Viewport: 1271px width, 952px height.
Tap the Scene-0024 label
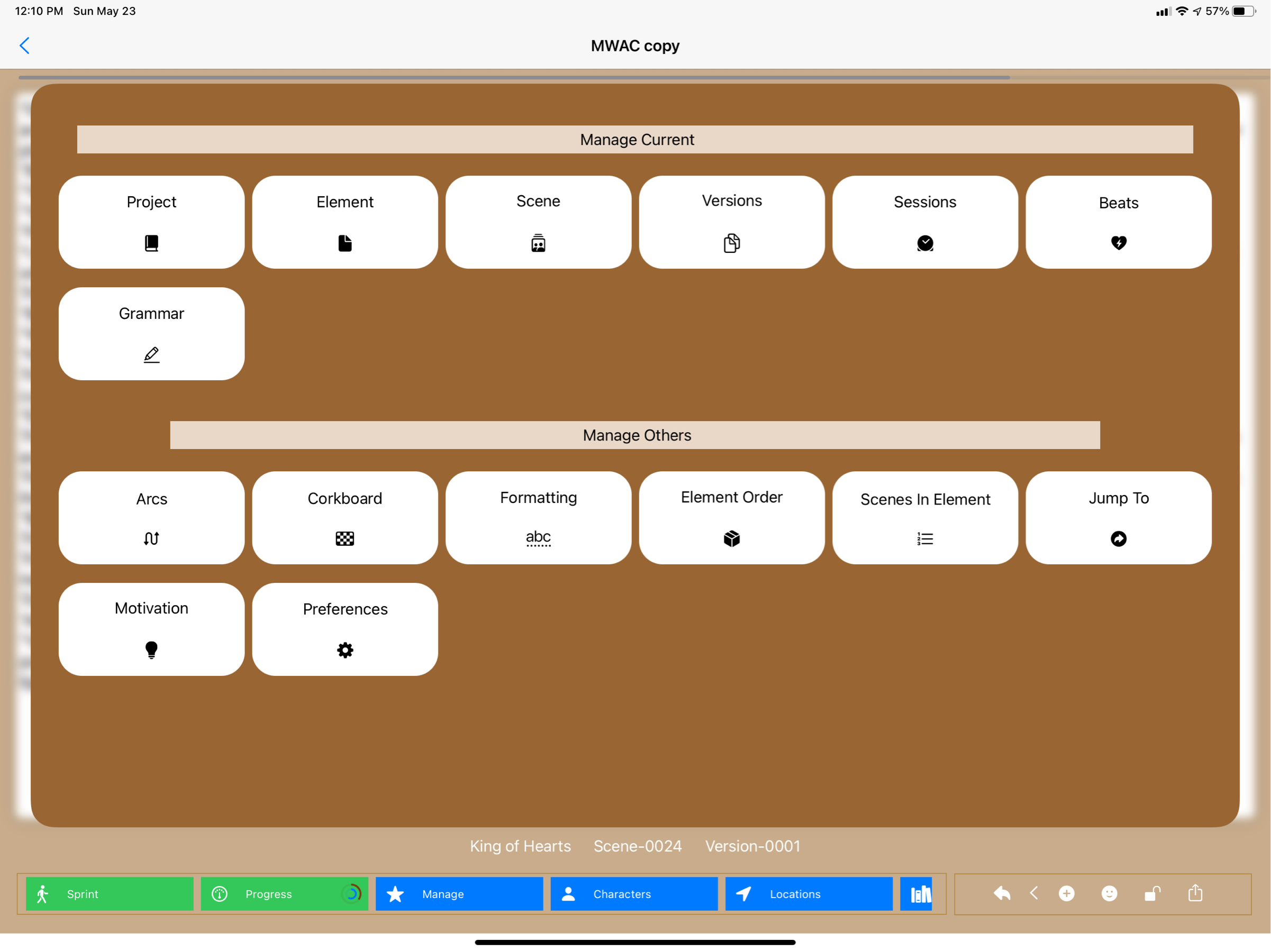coord(637,846)
